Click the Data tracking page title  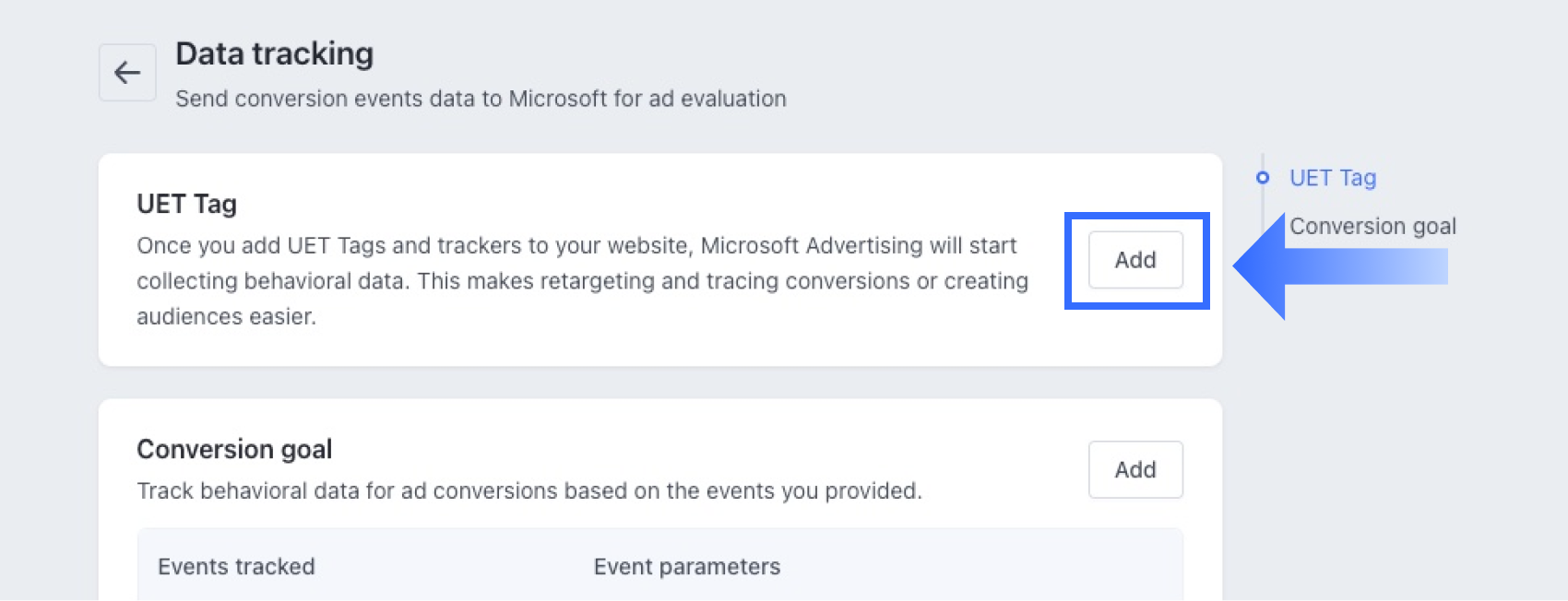coord(275,54)
